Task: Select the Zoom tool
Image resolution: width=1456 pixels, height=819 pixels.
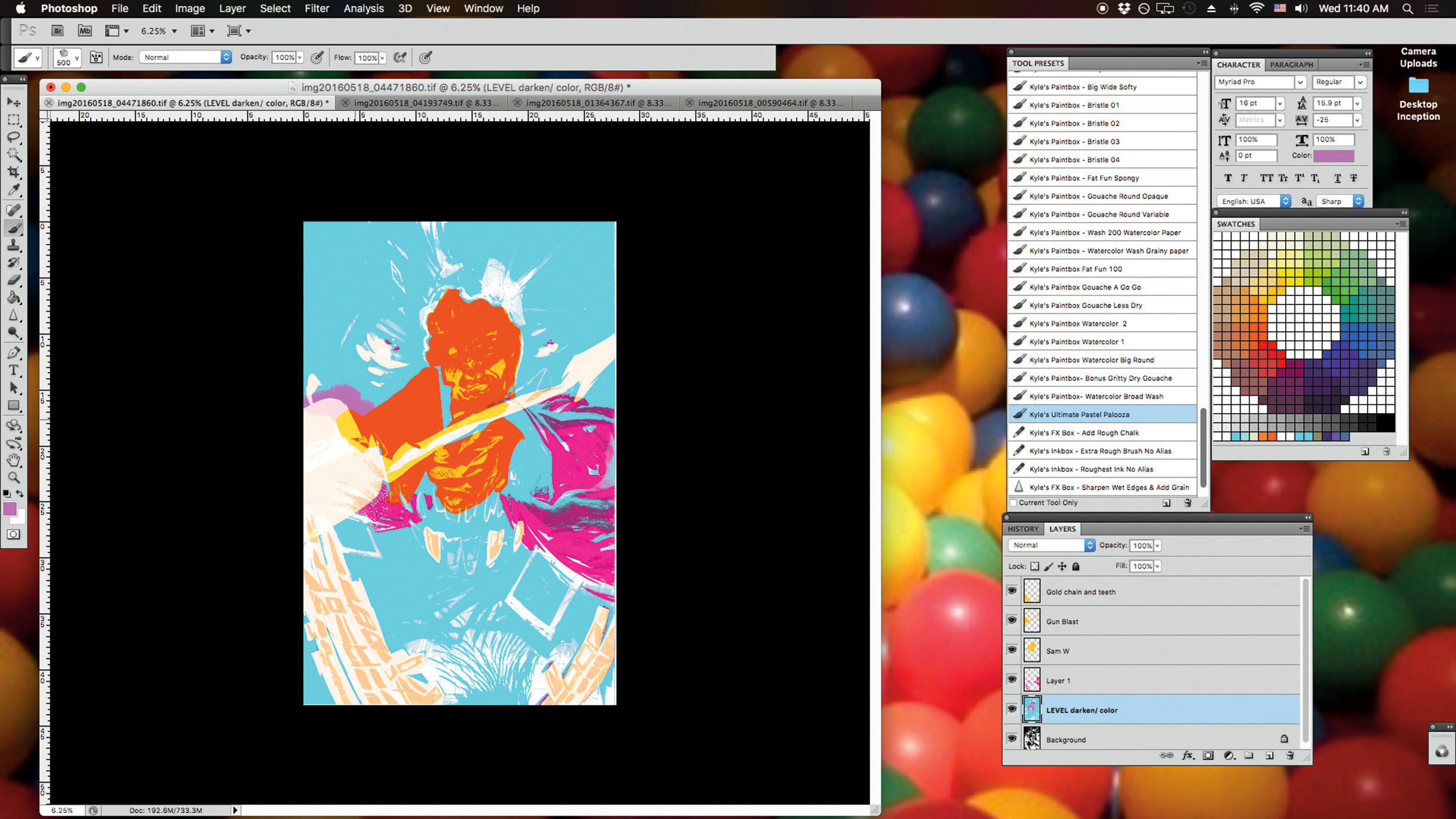Action: (x=14, y=478)
